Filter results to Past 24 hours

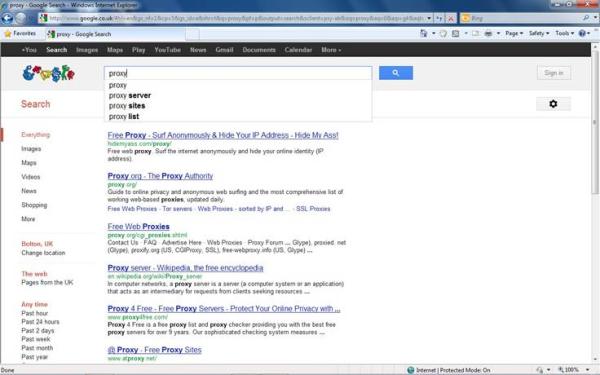click(x=40, y=322)
